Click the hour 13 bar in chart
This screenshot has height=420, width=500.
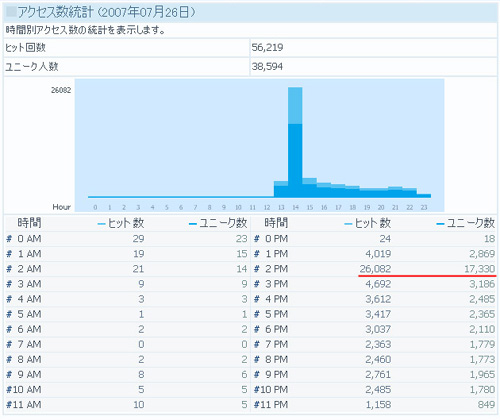pos(281,189)
